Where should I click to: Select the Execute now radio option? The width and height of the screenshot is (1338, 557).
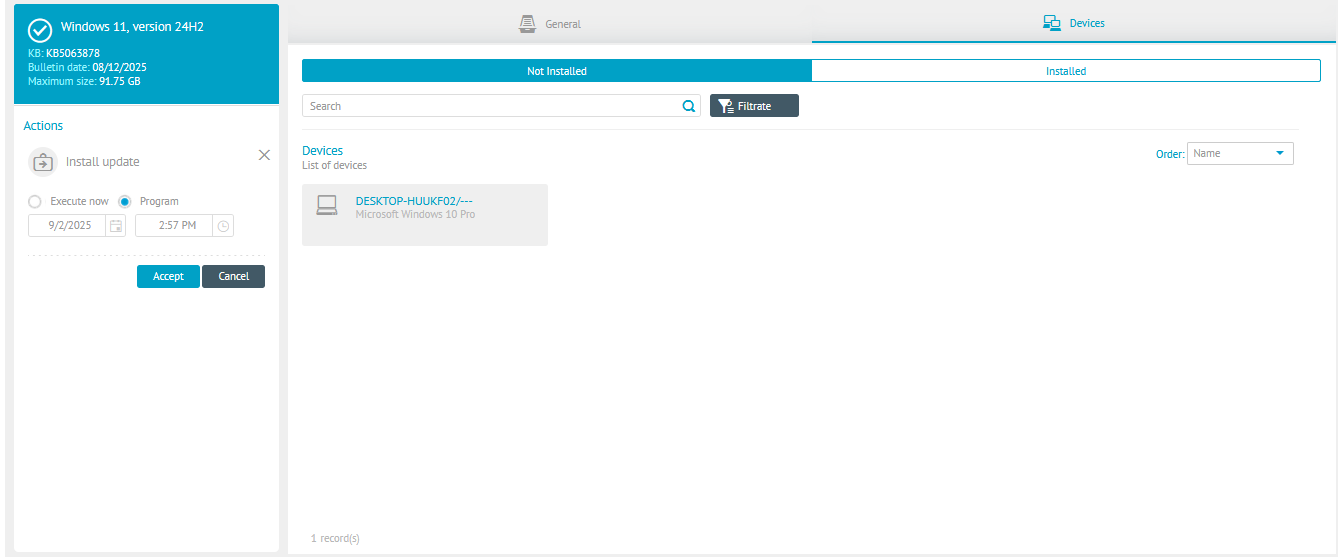(x=35, y=201)
